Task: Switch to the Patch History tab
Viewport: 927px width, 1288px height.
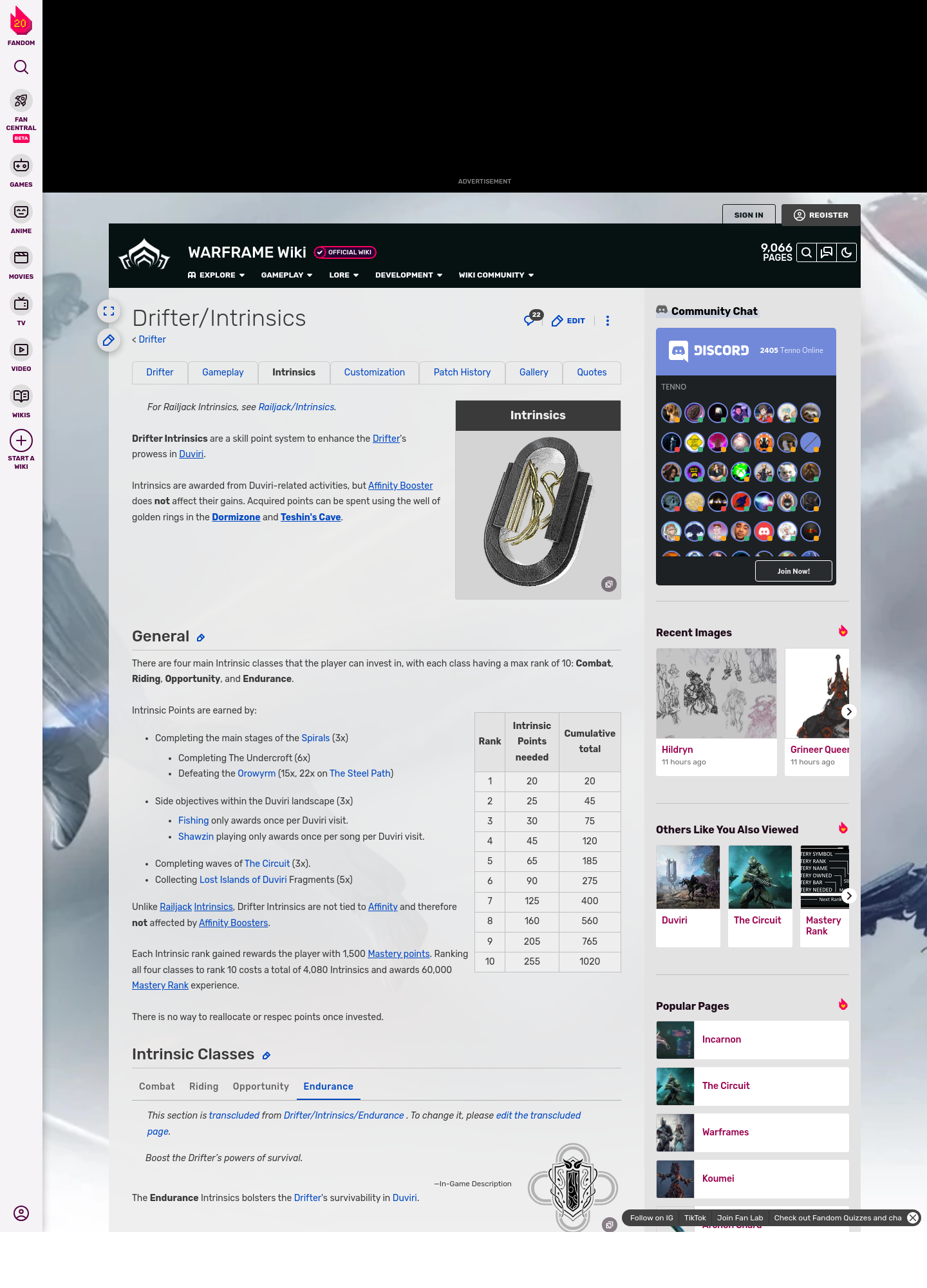Action: tap(462, 372)
